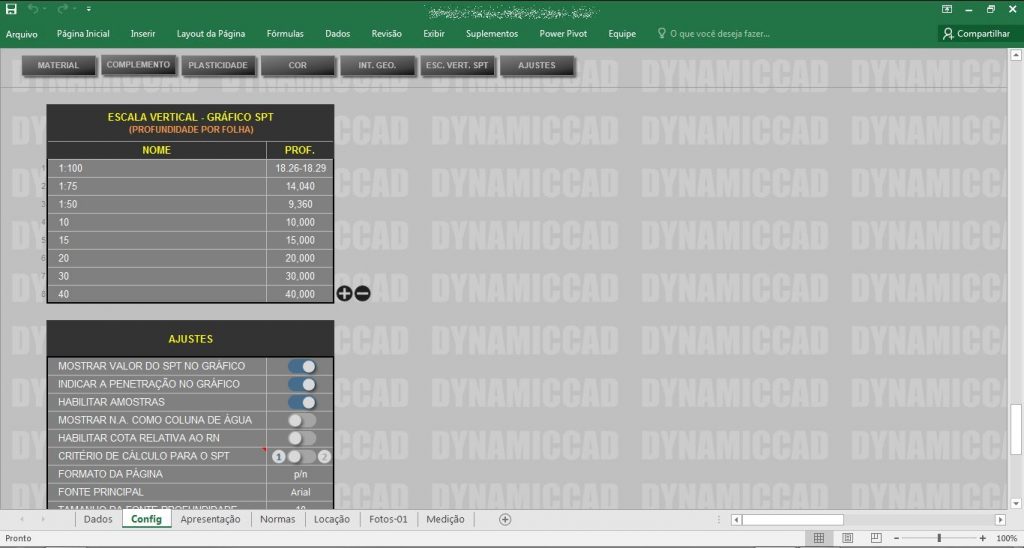Click the ESC. VERT. SPT button

coord(457,65)
